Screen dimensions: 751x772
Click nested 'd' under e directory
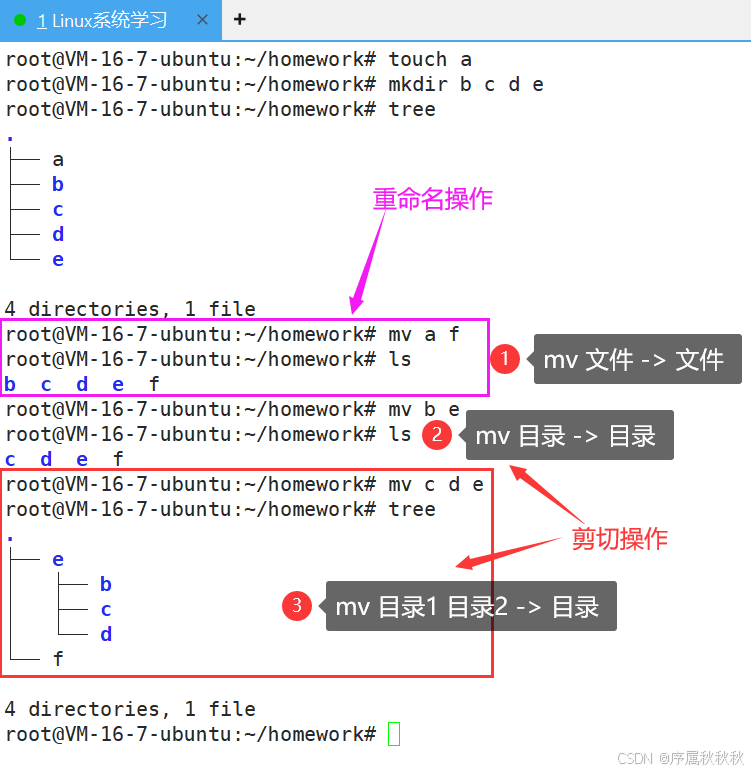(x=106, y=634)
